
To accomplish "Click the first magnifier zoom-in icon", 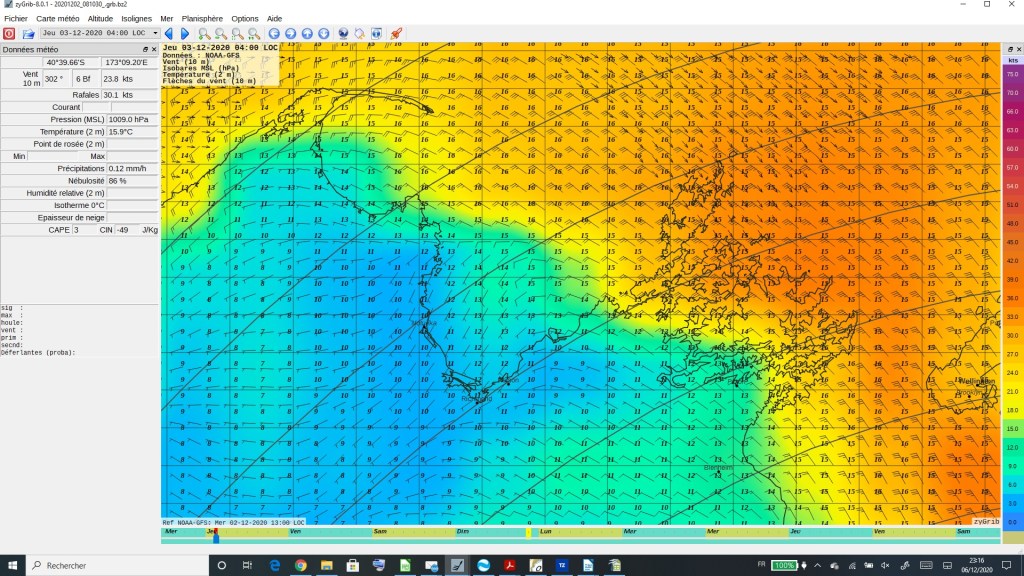I will [x=203, y=33].
